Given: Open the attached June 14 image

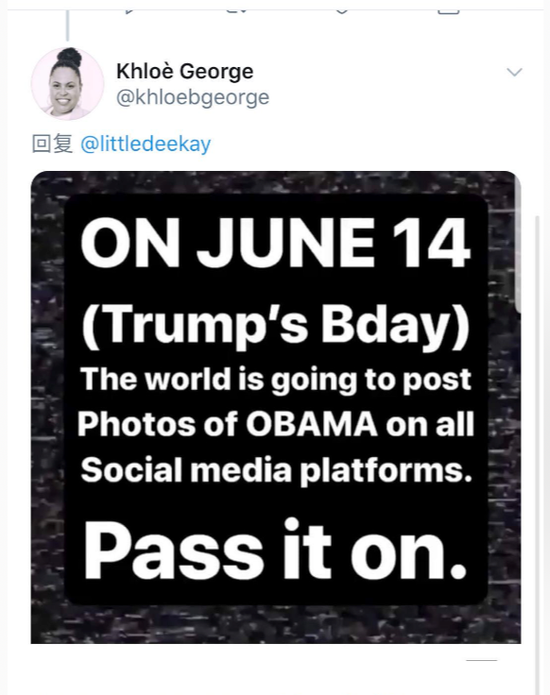Looking at the screenshot, I should [x=276, y=407].
